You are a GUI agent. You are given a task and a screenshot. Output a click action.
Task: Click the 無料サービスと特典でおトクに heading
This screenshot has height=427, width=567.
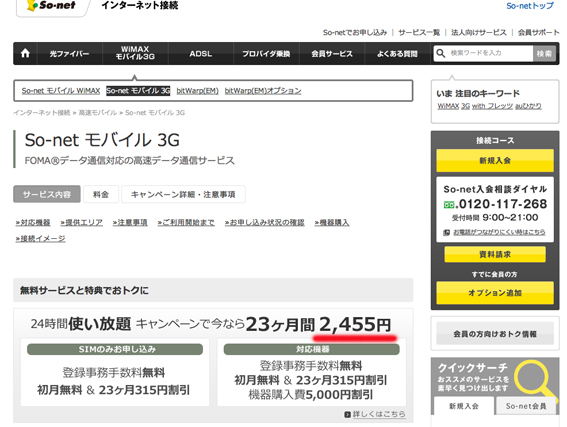(x=84, y=290)
